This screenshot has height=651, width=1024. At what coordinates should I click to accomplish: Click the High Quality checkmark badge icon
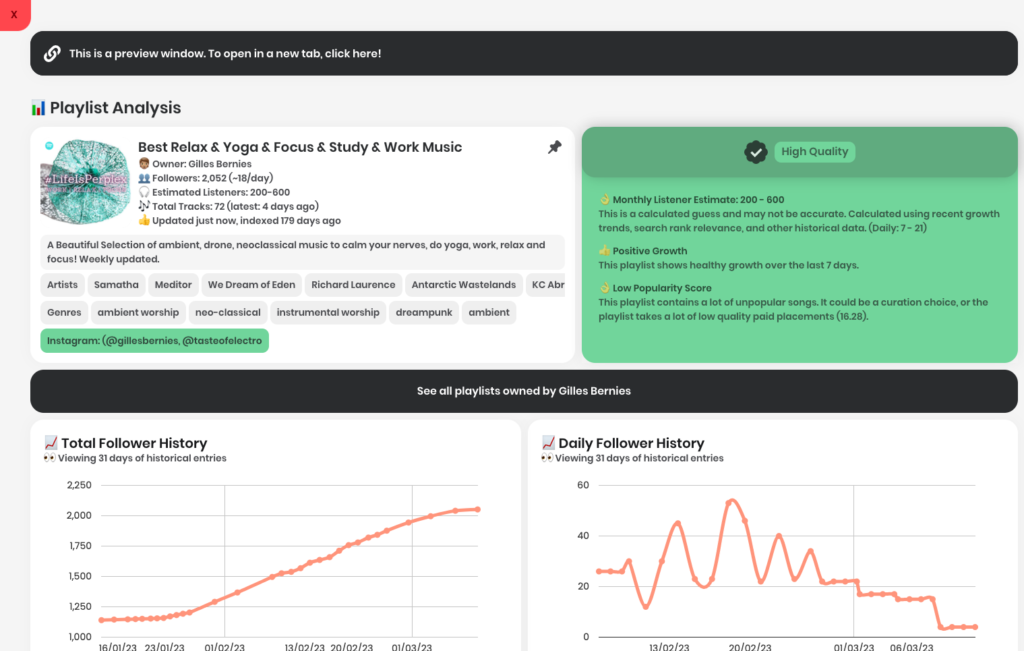[756, 152]
